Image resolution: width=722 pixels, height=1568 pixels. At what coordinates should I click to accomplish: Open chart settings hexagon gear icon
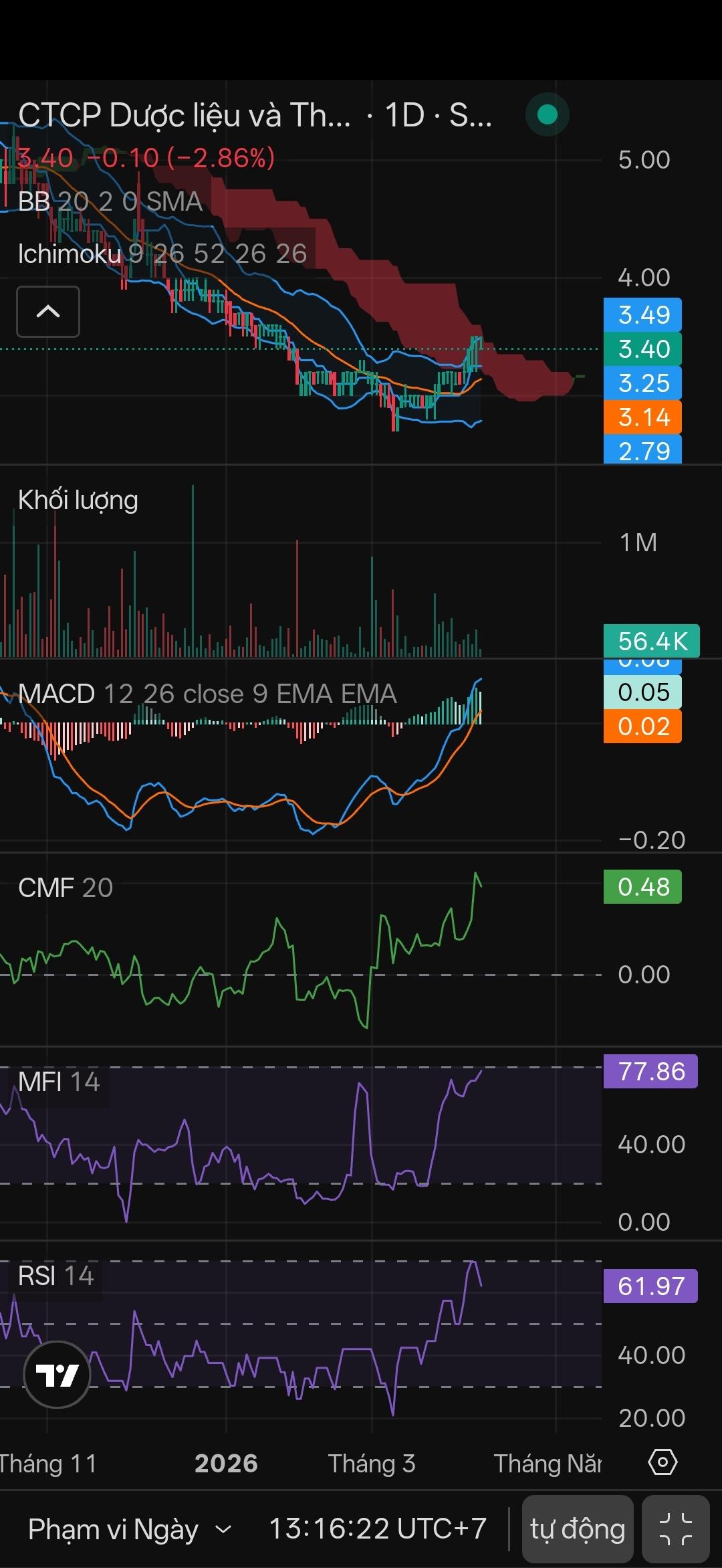pyautogui.click(x=663, y=1462)
